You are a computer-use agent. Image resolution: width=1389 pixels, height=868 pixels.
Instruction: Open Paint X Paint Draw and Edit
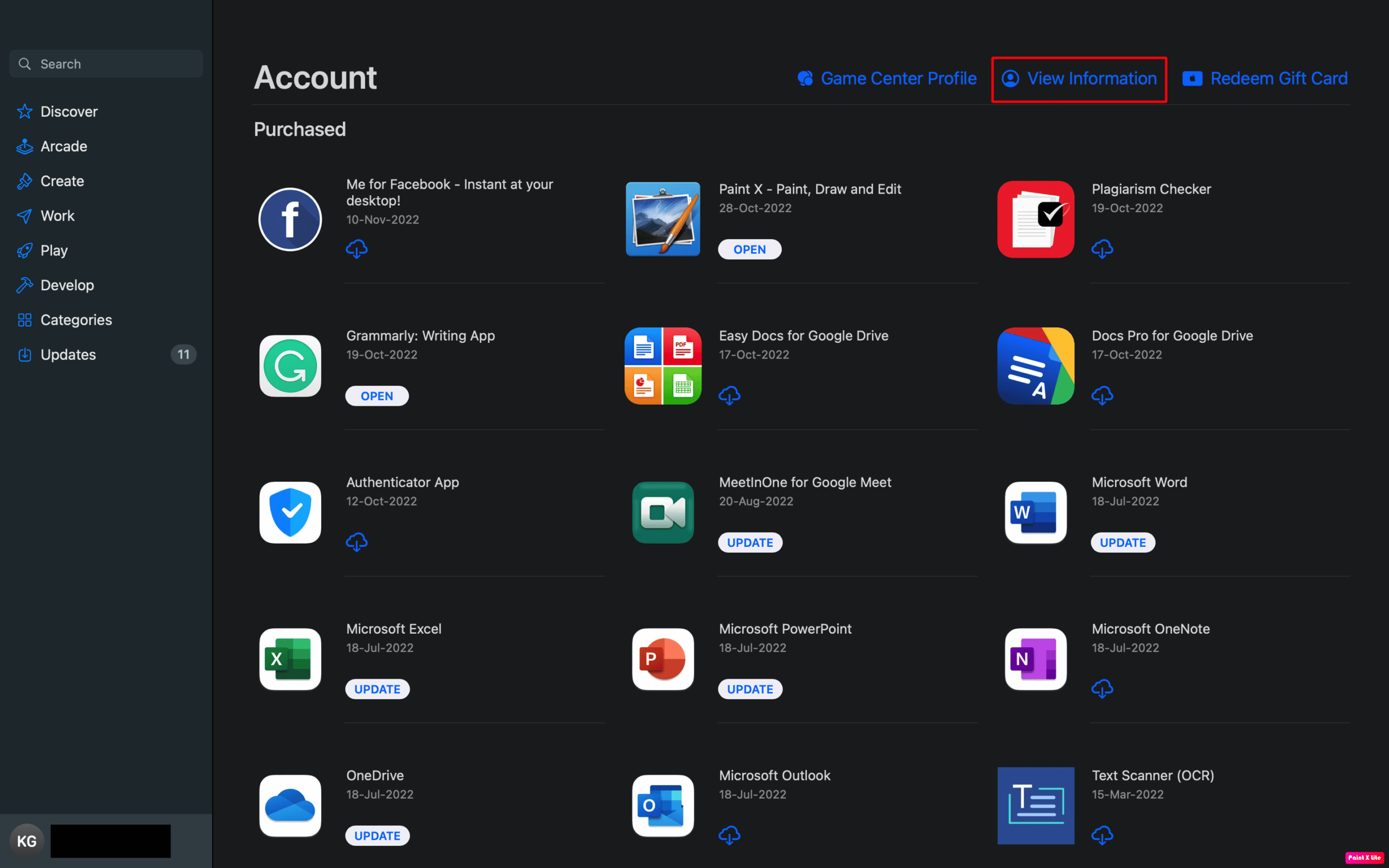(750, 249)
